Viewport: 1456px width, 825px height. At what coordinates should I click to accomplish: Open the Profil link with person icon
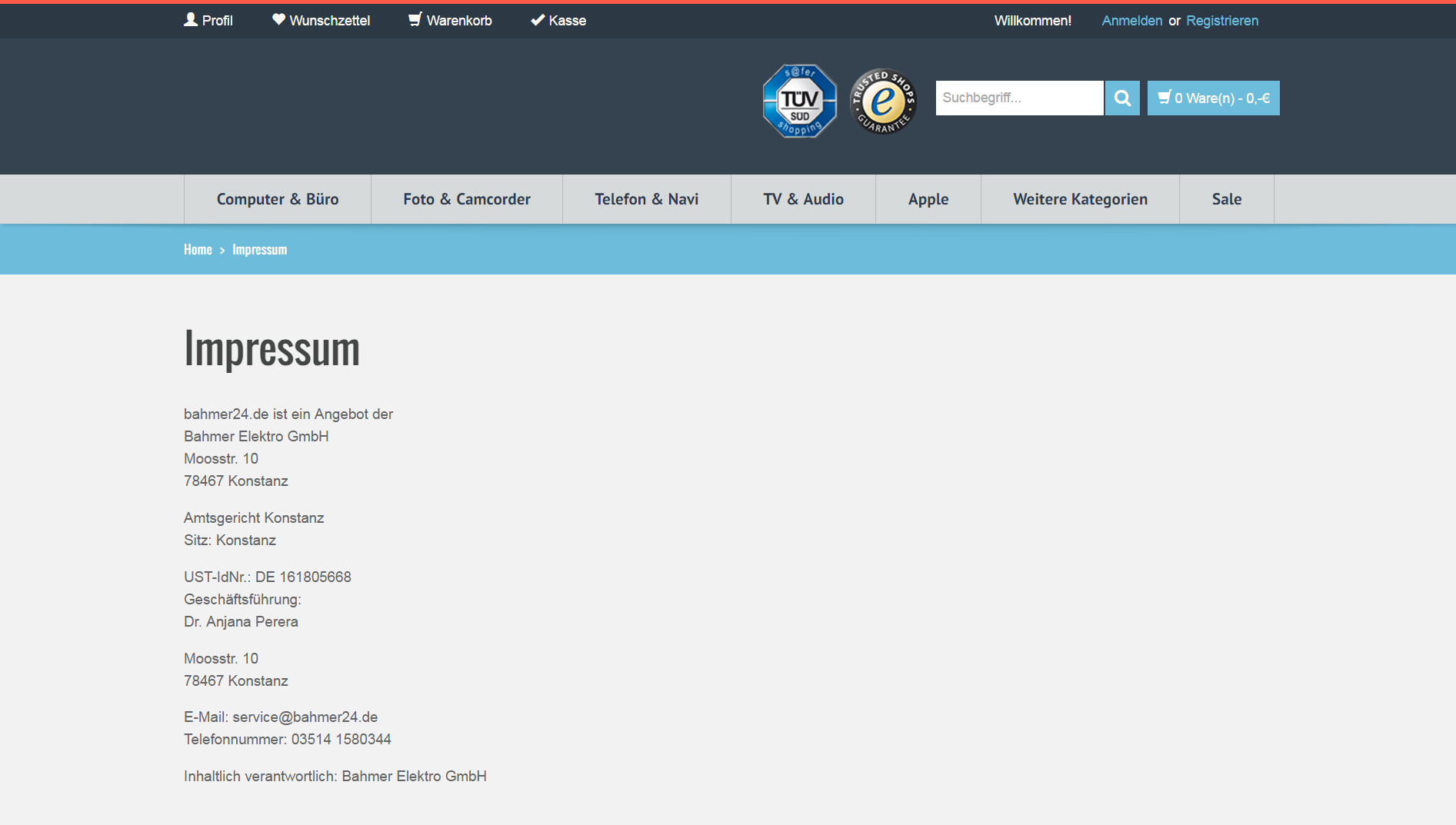coord(208,21)
